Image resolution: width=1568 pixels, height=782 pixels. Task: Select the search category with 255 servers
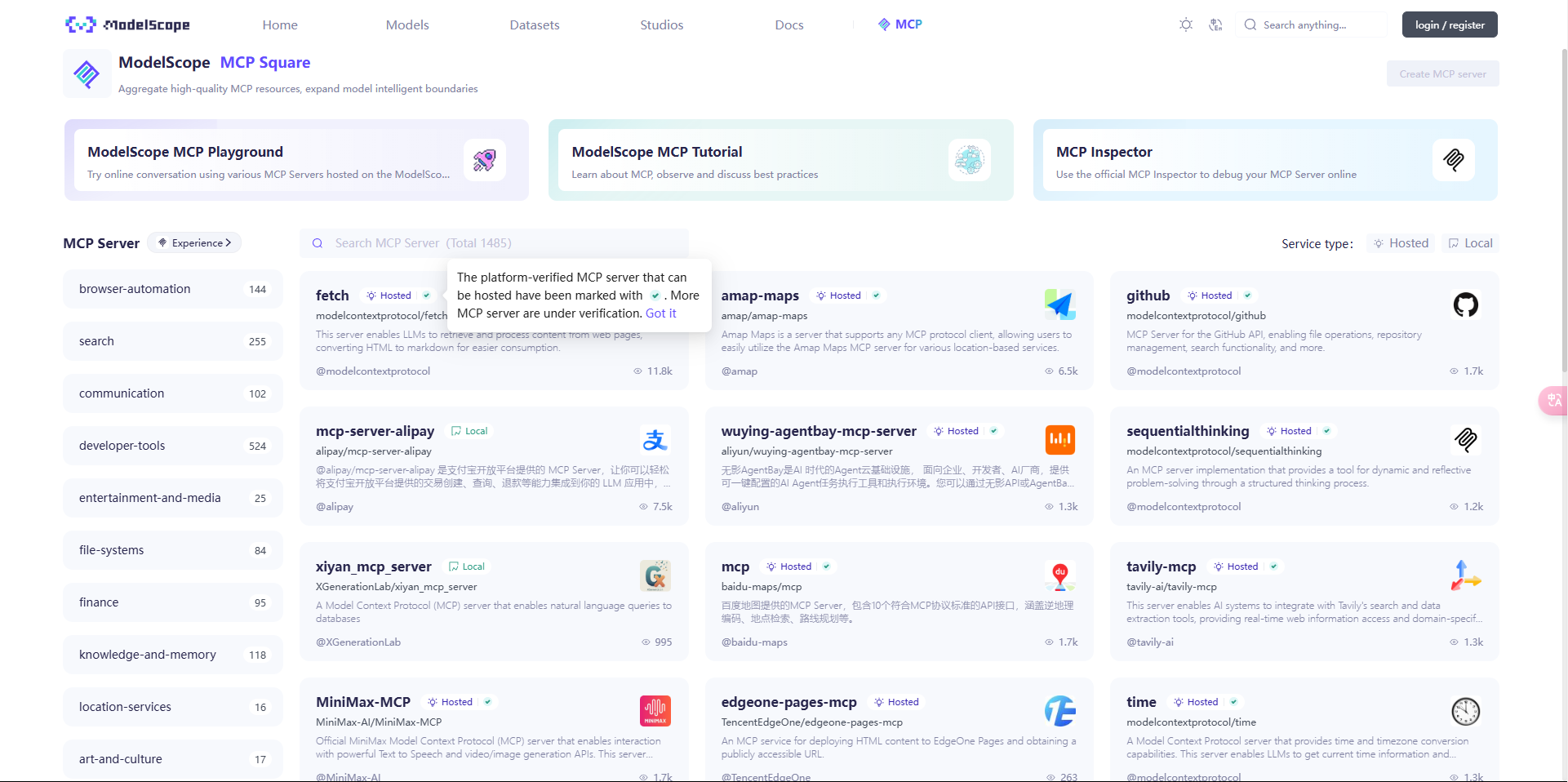click(173, 341)
